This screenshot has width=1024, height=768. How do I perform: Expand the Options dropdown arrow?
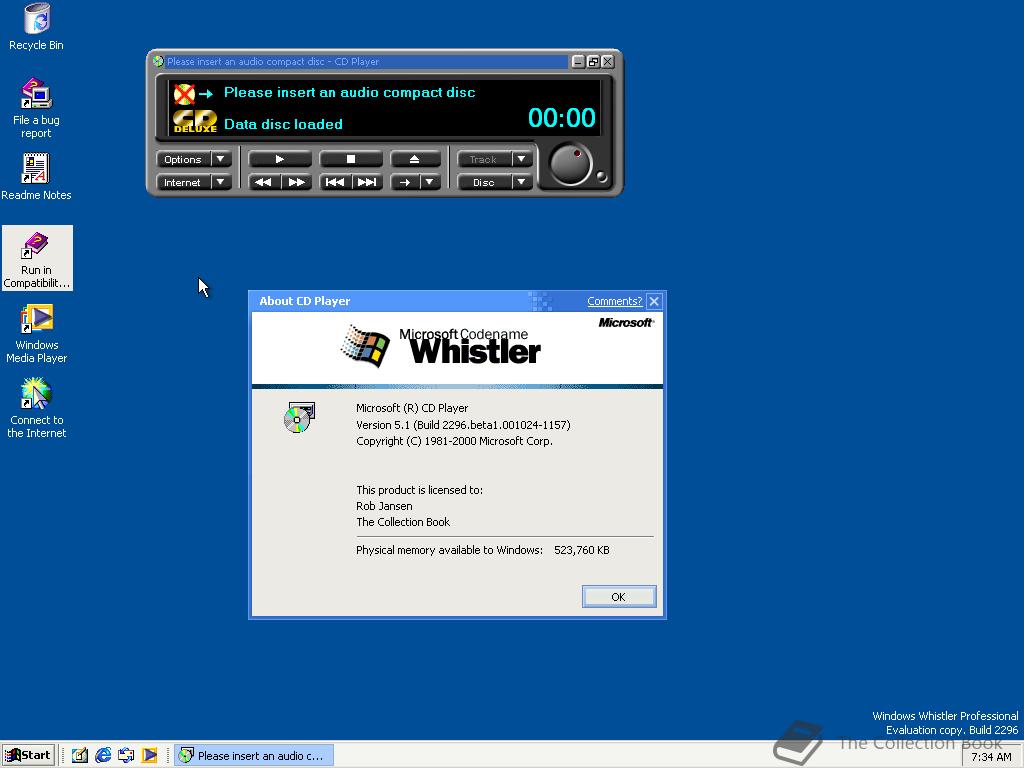221,159
